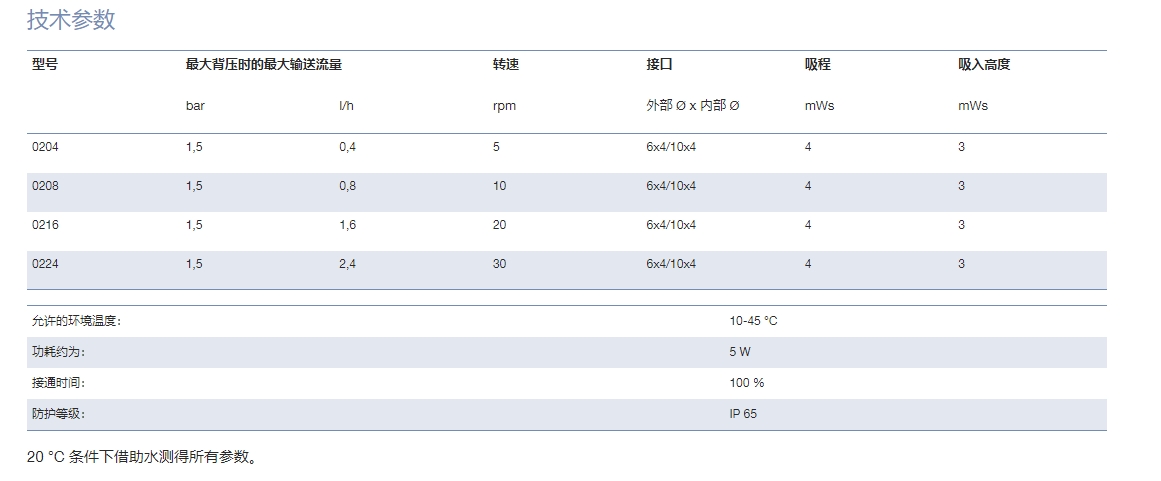Select model 0216 cell
This screenshot has height=481, width=1161.
(x=45, y=225)
